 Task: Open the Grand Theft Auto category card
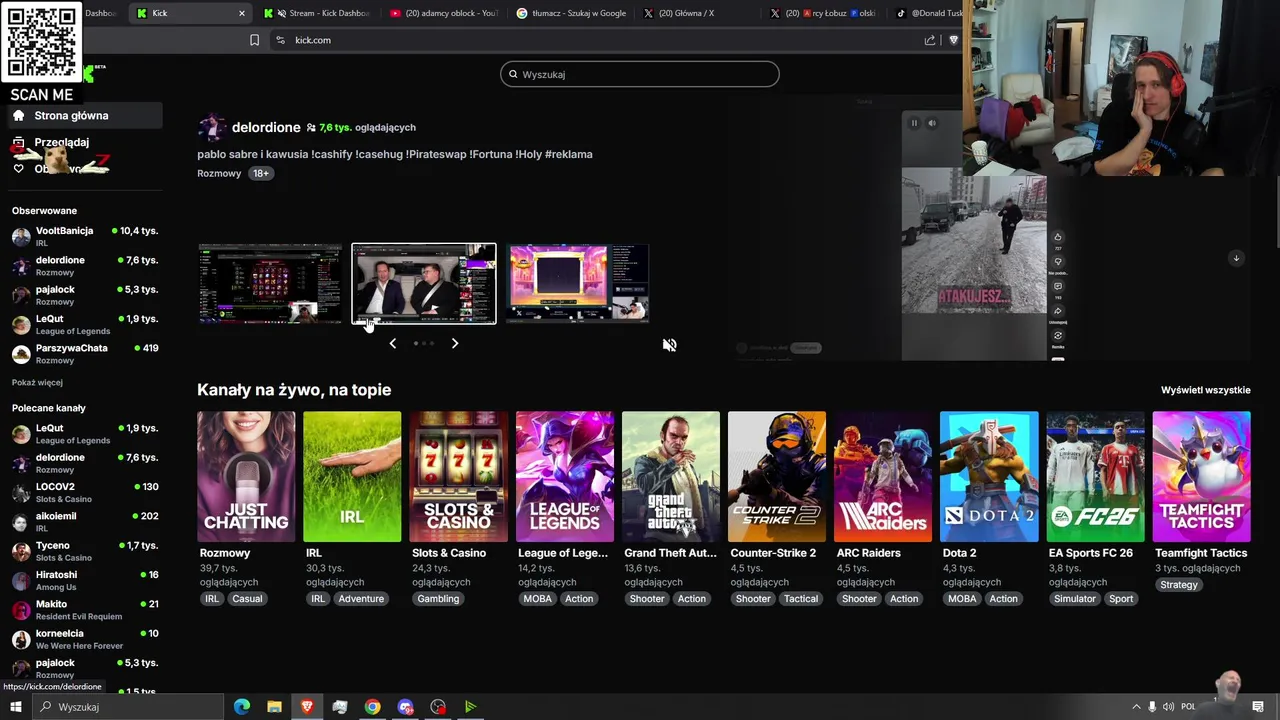670,476
